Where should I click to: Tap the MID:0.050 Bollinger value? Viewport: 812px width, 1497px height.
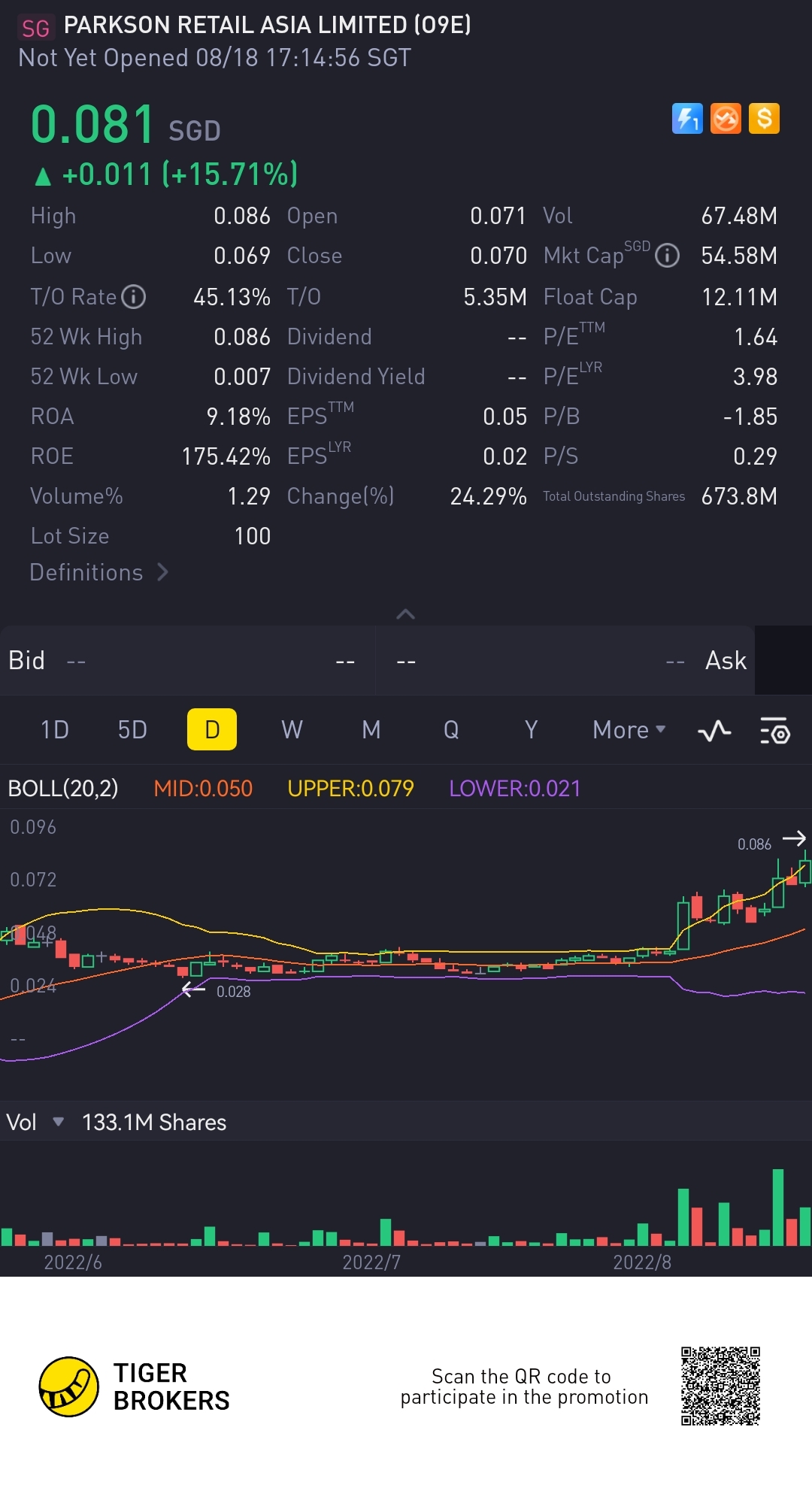pyautogui.click(x=203, y=788)
